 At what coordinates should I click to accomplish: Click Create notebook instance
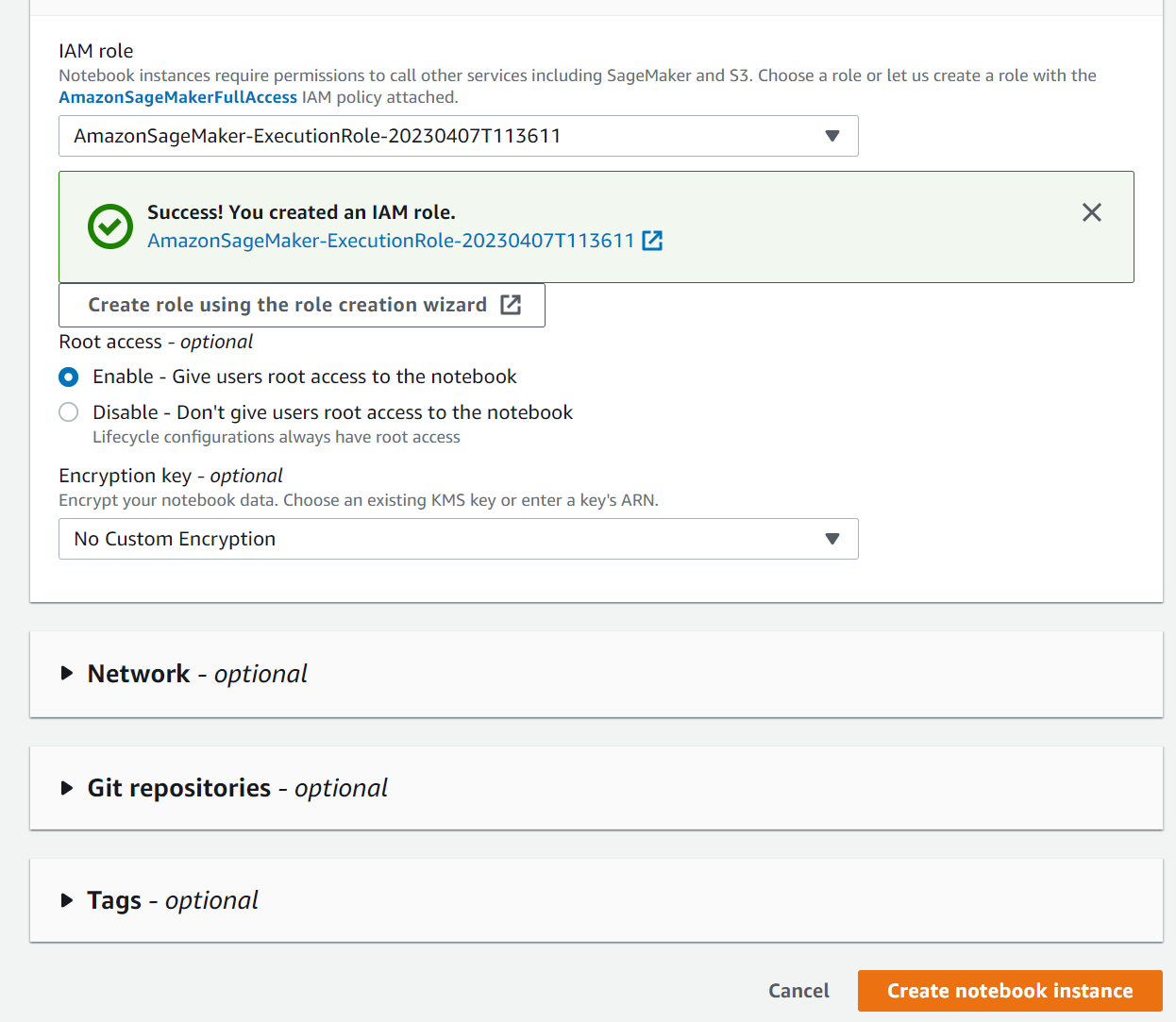pos(1009,990)
